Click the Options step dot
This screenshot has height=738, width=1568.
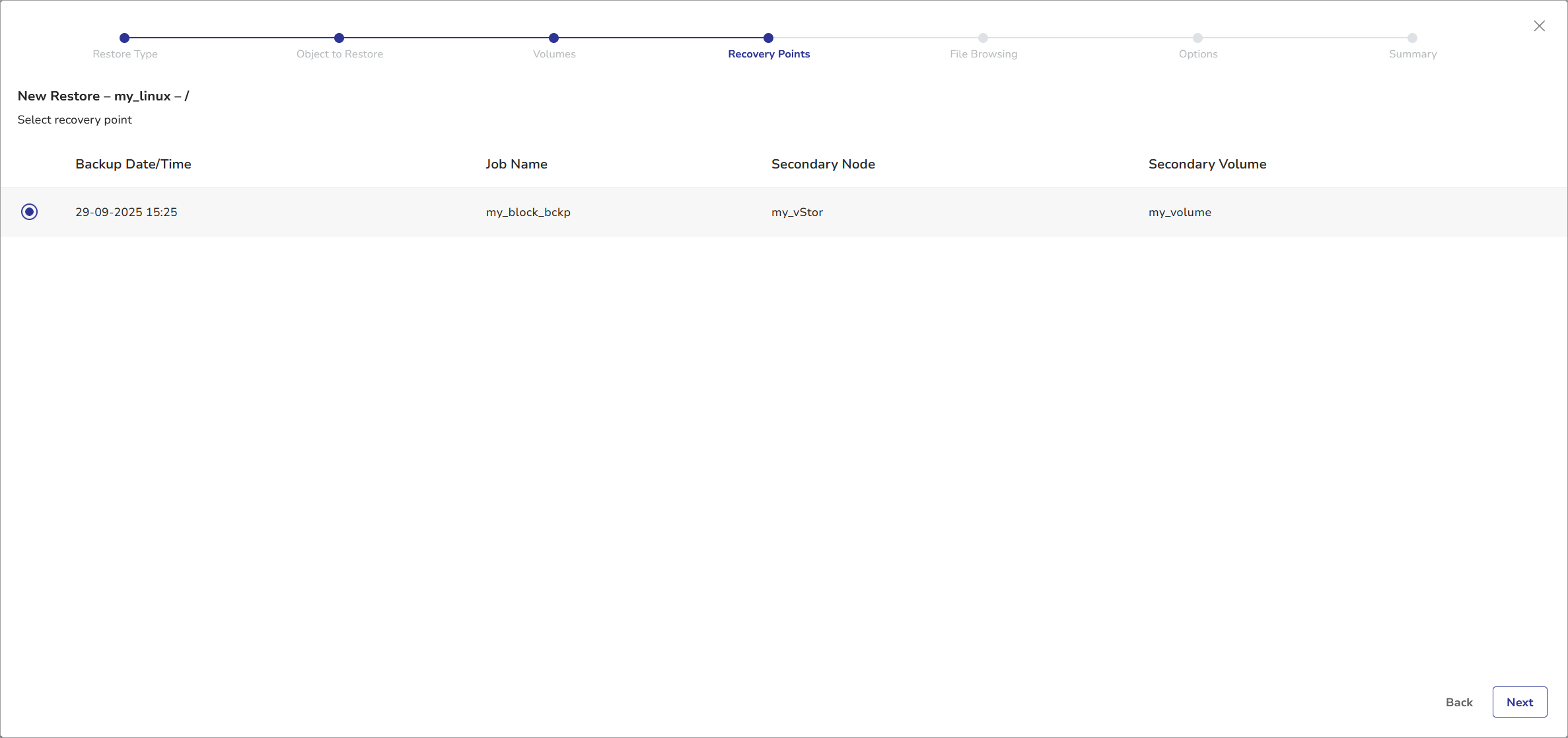(1197, 38)
